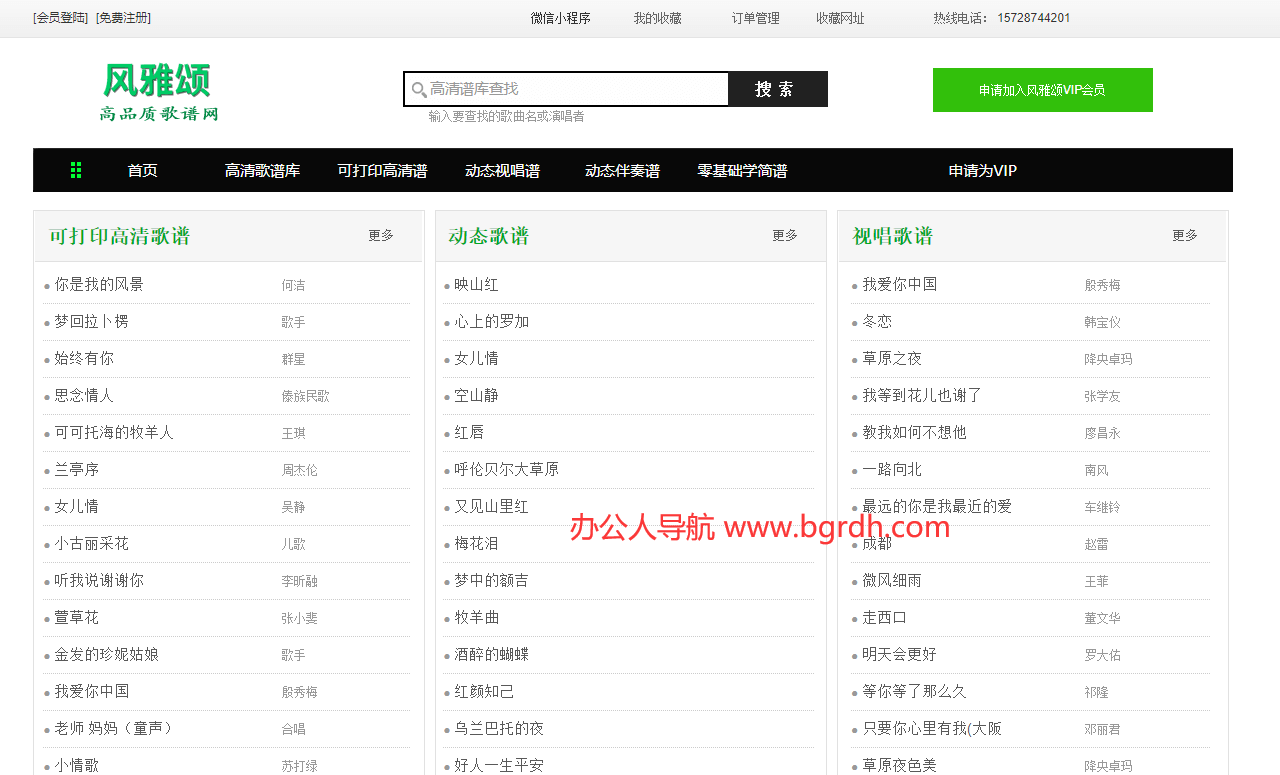Click the 免费注册 link at top
This screenshot has width=1280, height=775.
coord(124,18)
